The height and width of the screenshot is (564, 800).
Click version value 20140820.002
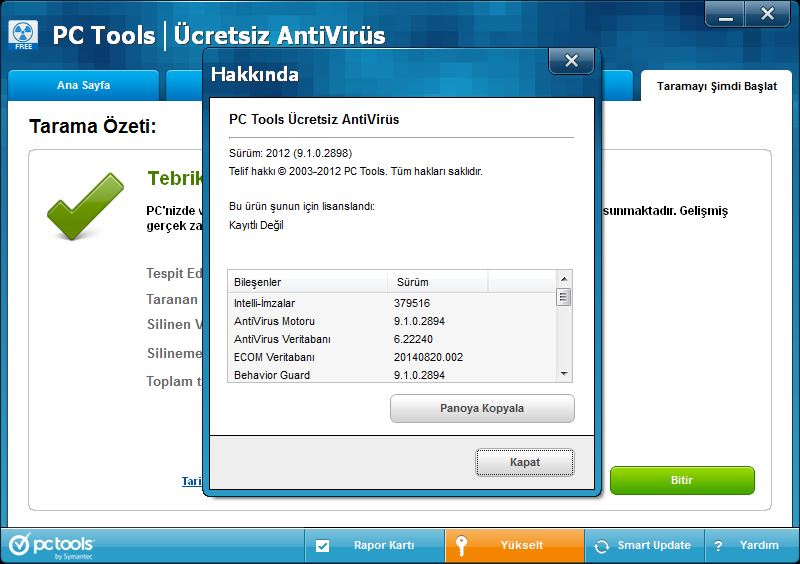[x=428, y=357]
